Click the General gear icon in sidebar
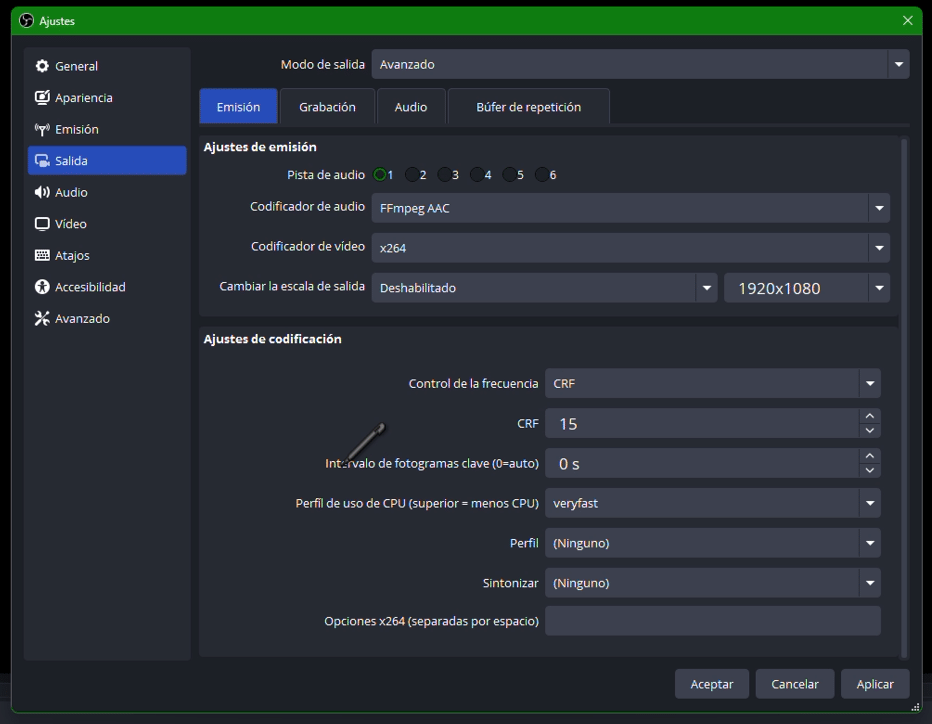The height and width of the screenshot is (724, 932). tap(42, 66)
